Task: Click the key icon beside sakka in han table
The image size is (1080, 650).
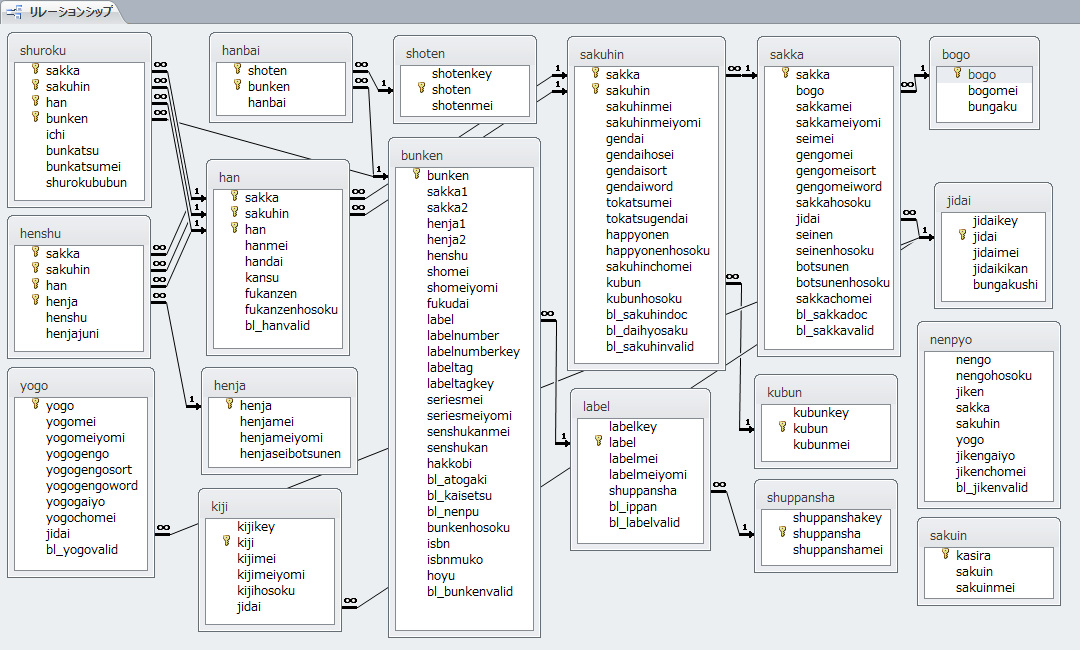Action: 234,197
